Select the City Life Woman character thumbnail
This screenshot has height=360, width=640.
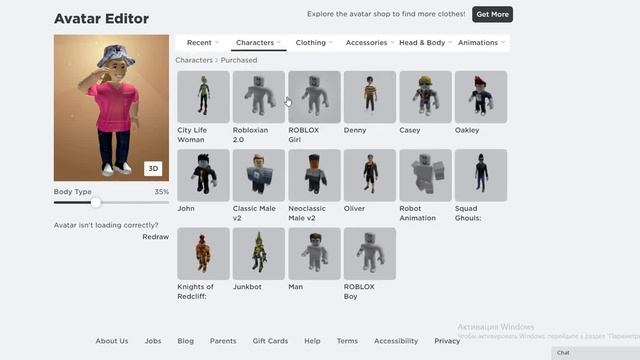203,97
